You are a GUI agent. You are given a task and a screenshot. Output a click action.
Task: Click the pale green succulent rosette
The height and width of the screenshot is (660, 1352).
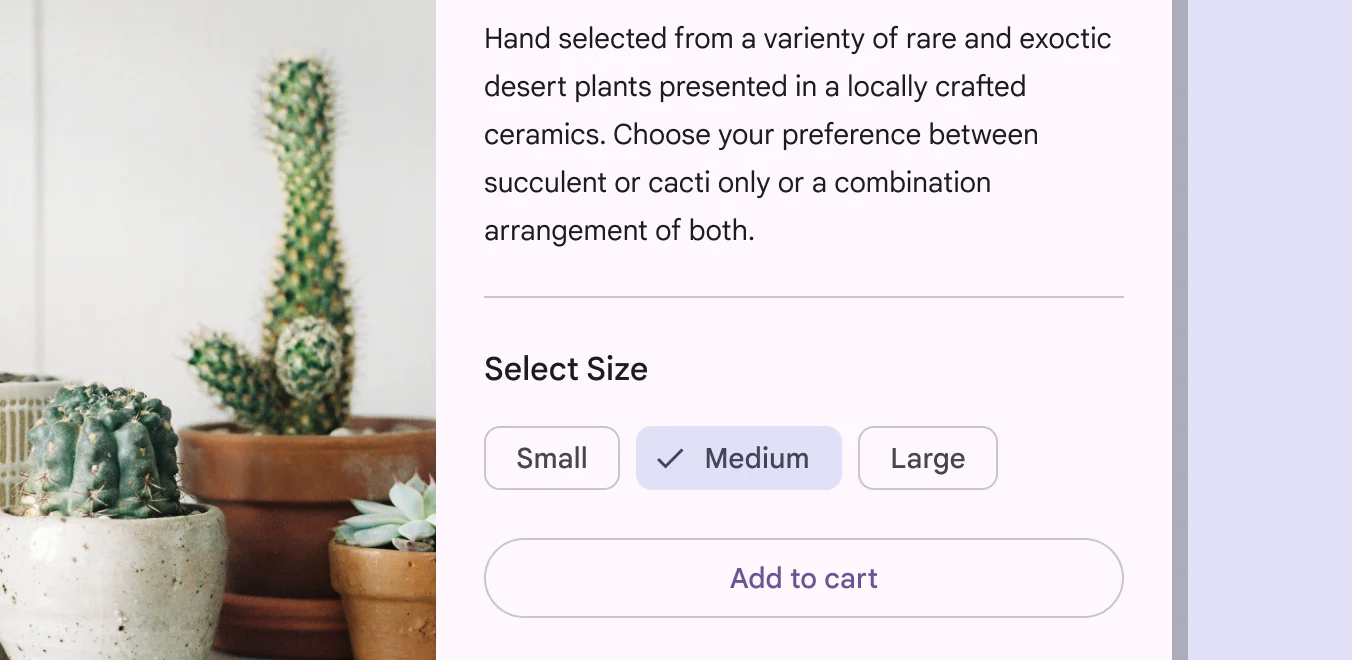tap(395, 515)
